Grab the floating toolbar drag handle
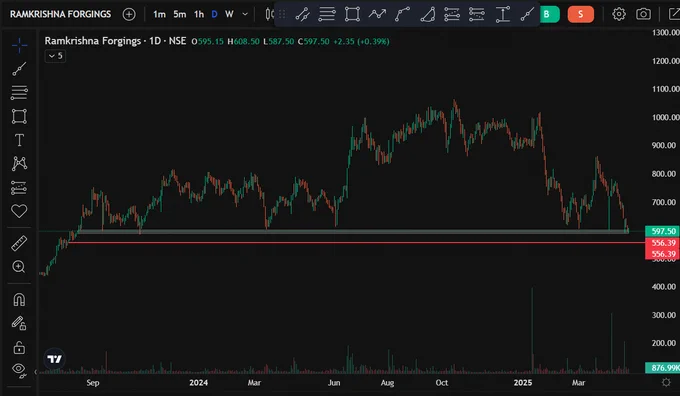680x396 pixels. click(x=282, y=14)
